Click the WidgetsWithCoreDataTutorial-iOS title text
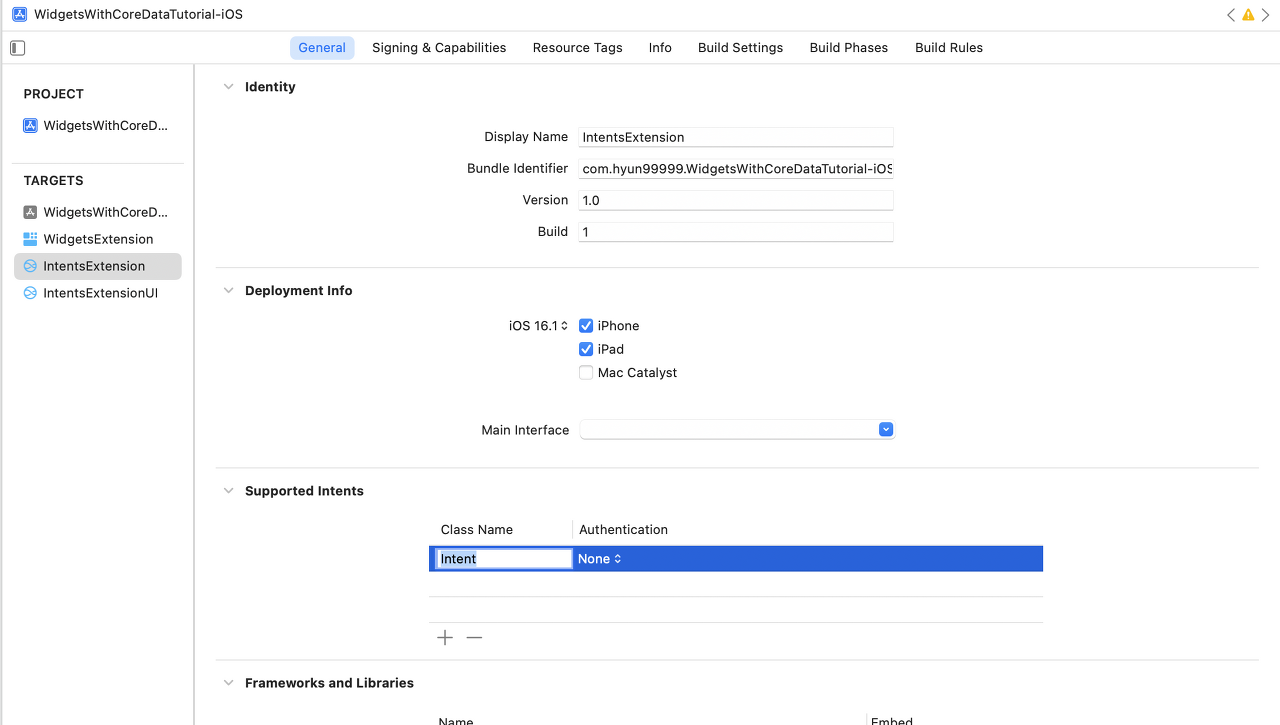The width and height of the screenshot is (1280, 725). [x=138, y=15]
